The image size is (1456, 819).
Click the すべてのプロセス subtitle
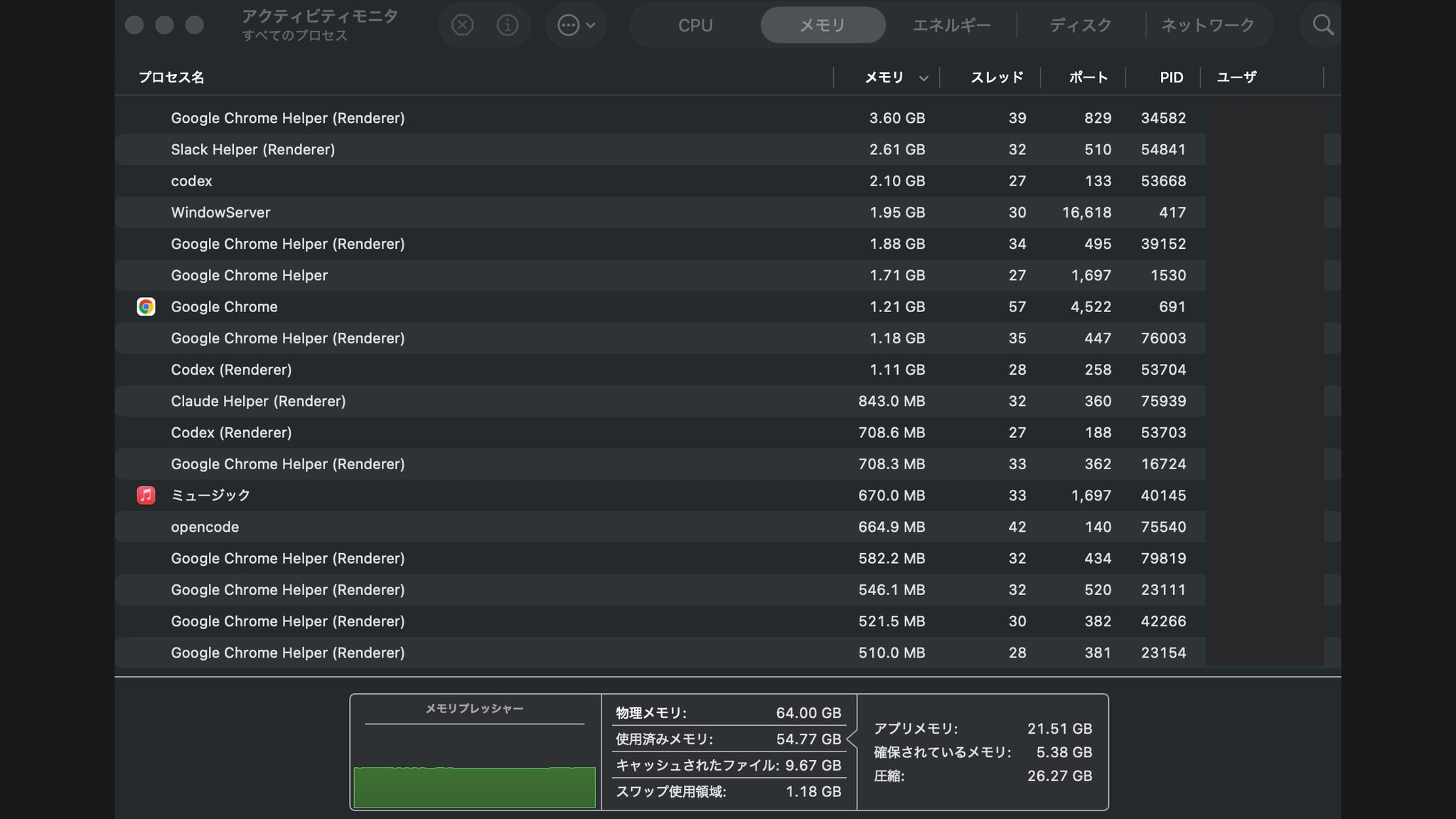[x=294, y=36]
